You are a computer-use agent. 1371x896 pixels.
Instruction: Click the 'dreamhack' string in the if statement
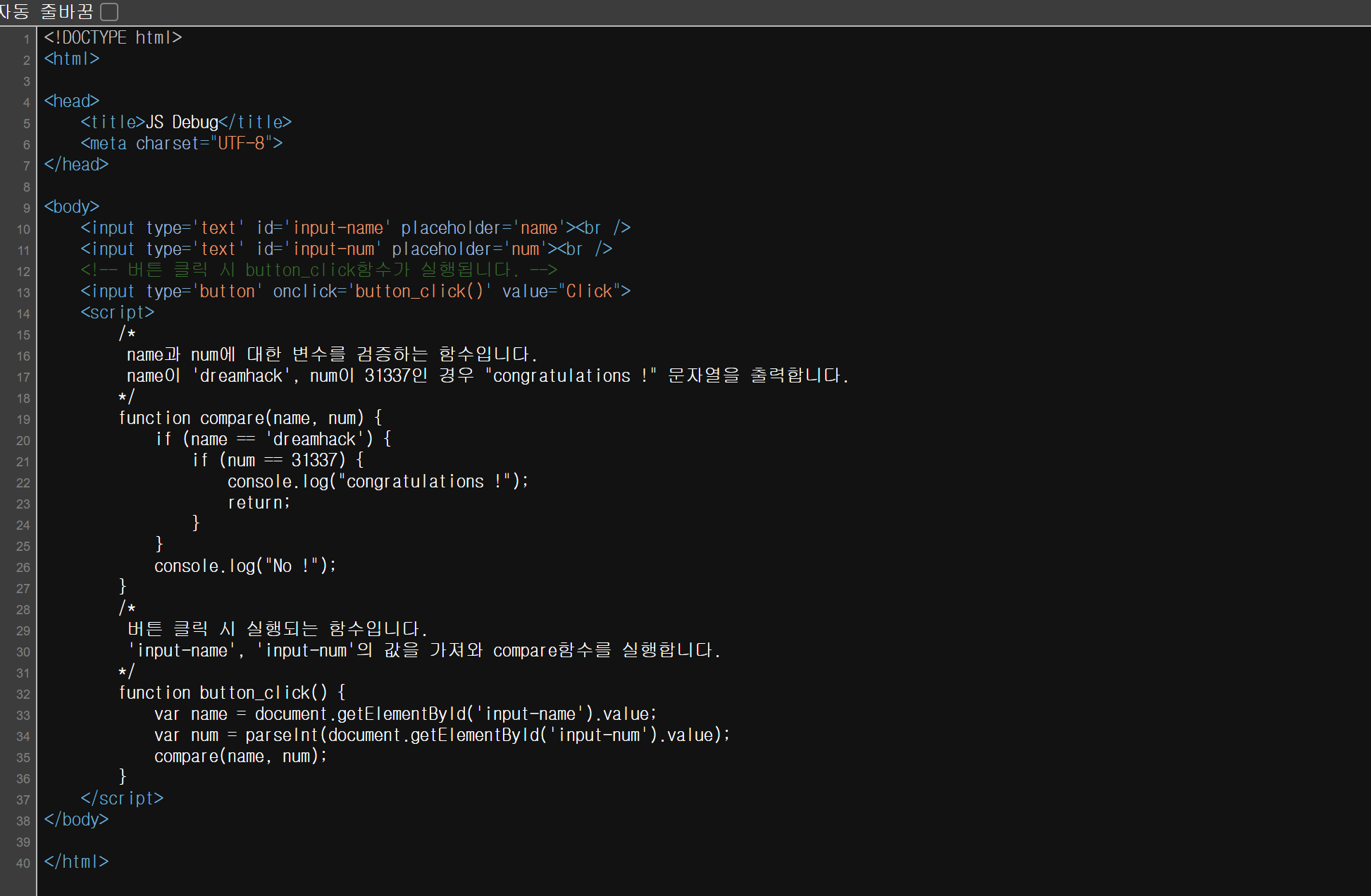coord(314,439)
